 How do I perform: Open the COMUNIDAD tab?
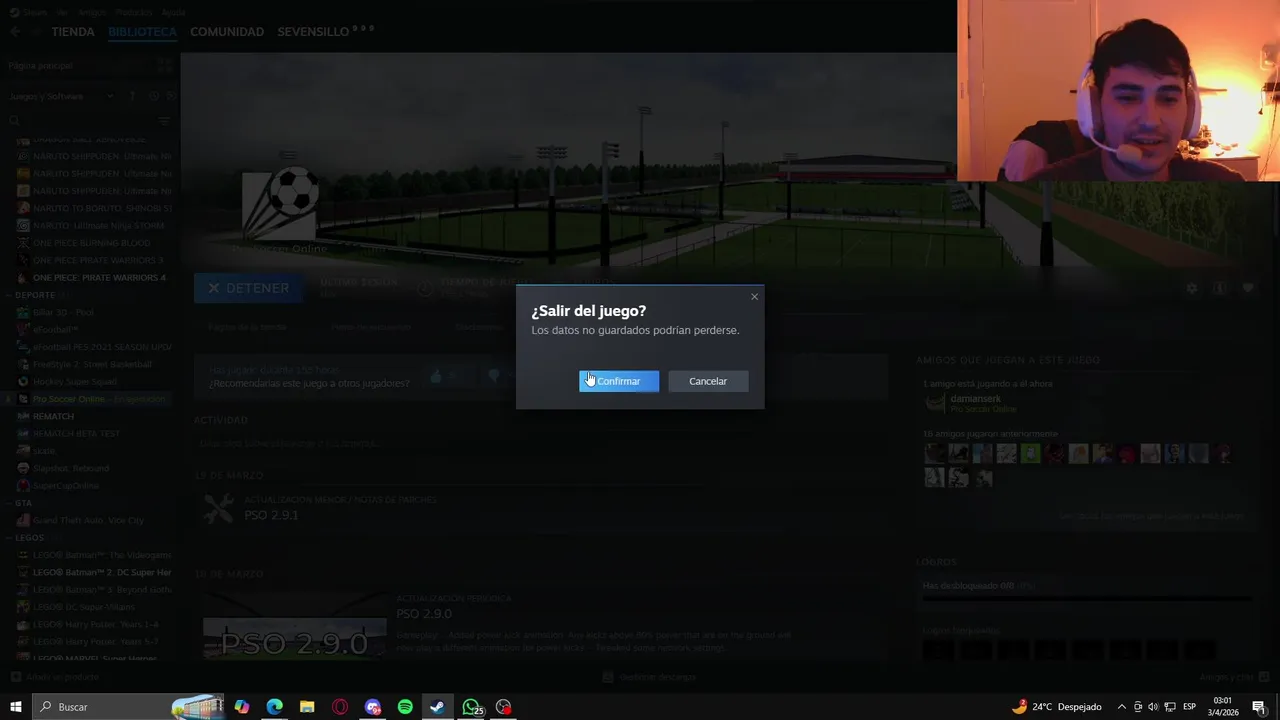pos(227,32)
